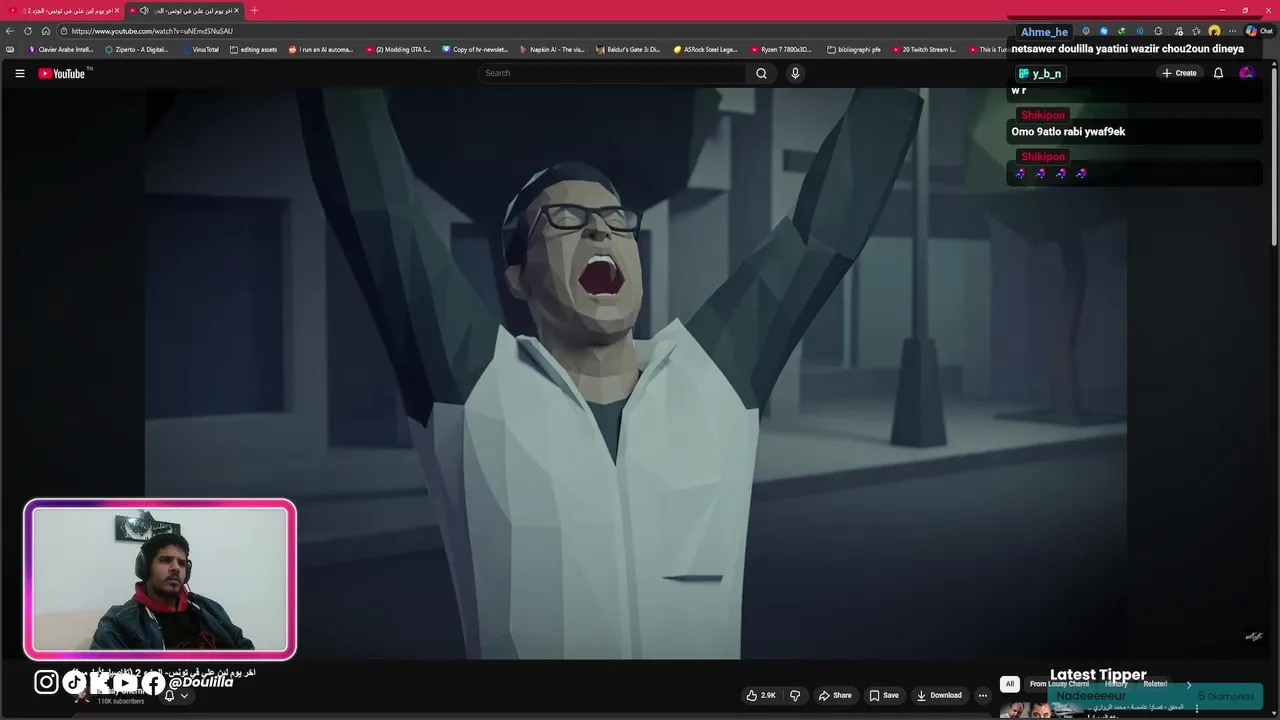The width and height of the screenshot is (1280, 720).
Task: Open subscription notification bell dropdown
Action: pyautogui.click(x=176, y=696)
